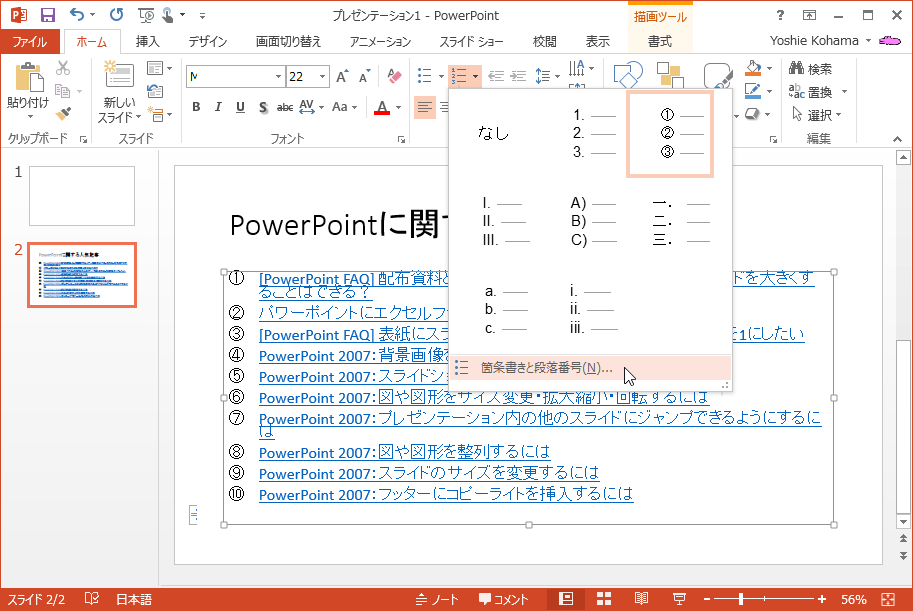
Task: Click the Save icon in quick access toolbar
Action: [48, 15]
